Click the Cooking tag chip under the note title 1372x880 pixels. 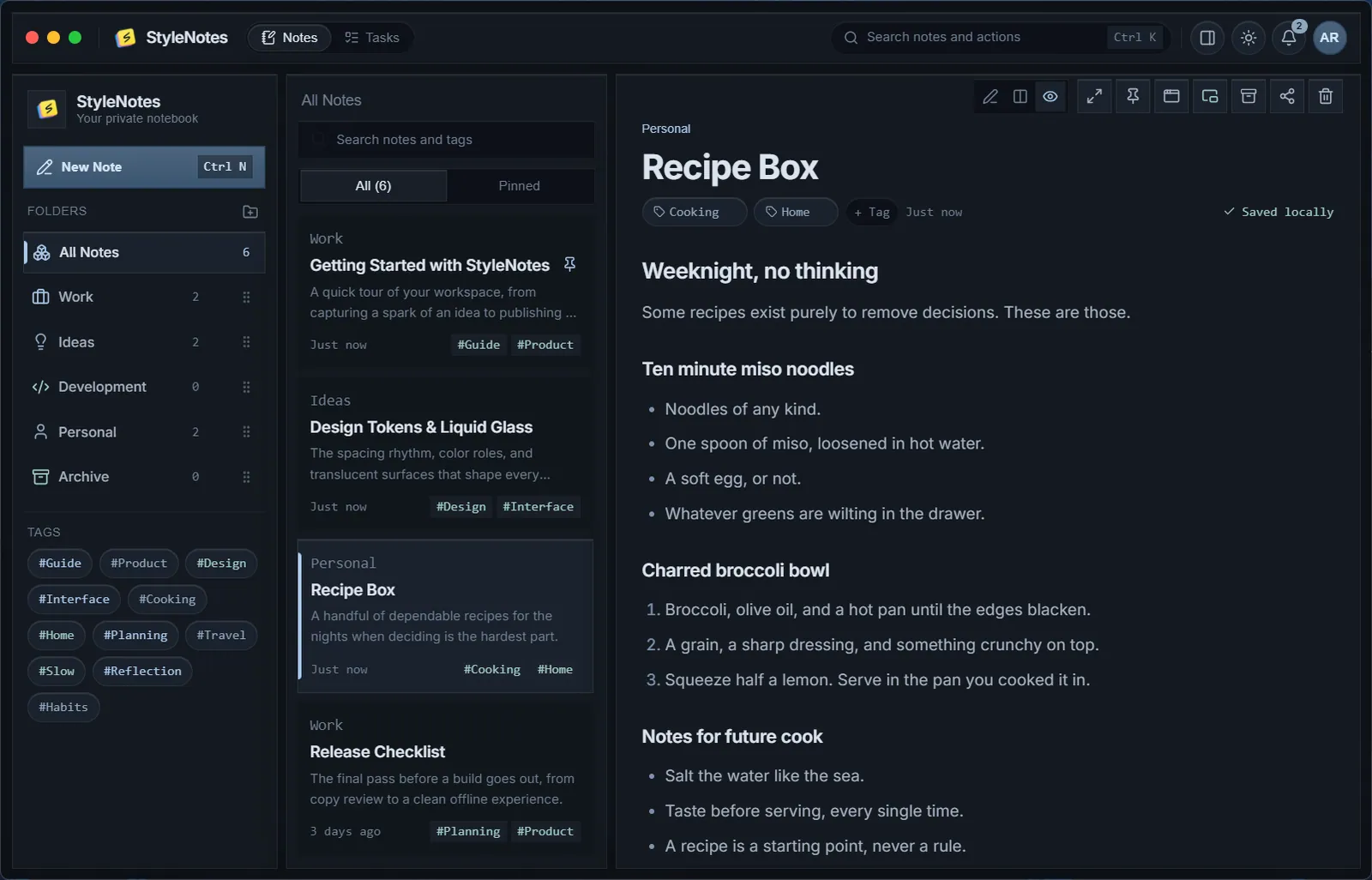[695, 213]
